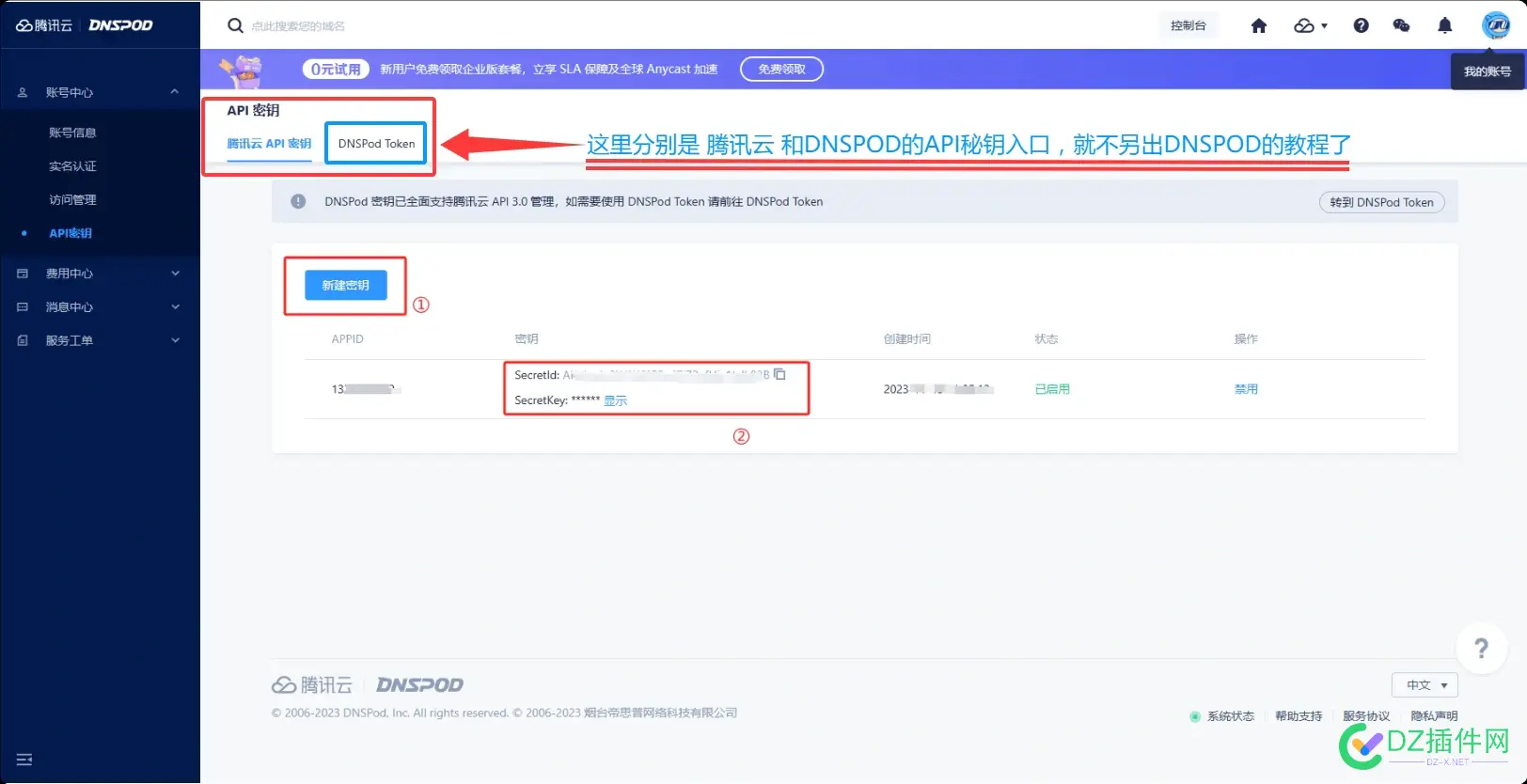Click the 系统状态 footer link
This screenshot has height=784, width=1527.
tap(1231, 716)
